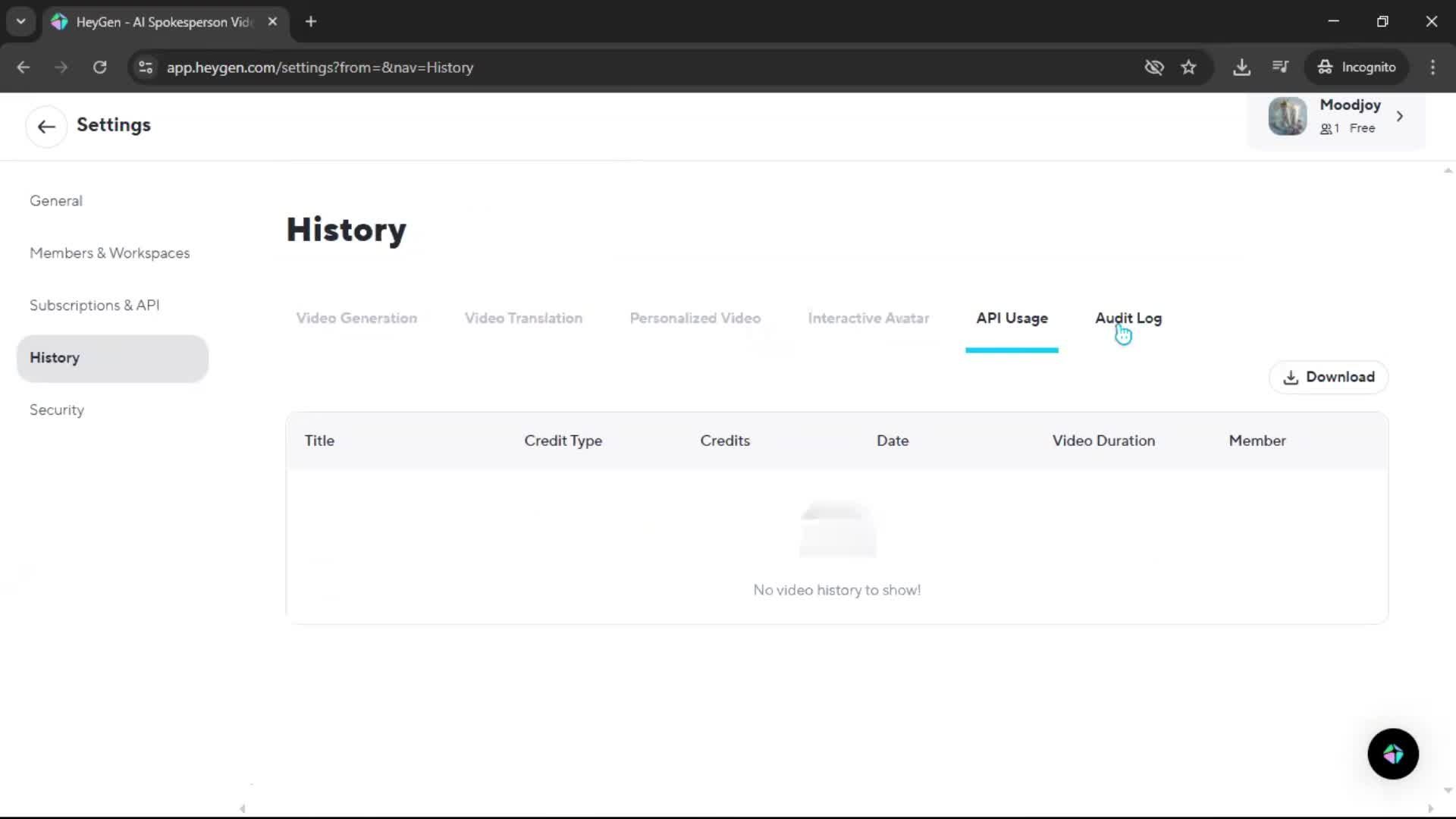1456x819 pixels.
Task: Click the Settings back arrow icon
Action: tap(46, 126)
